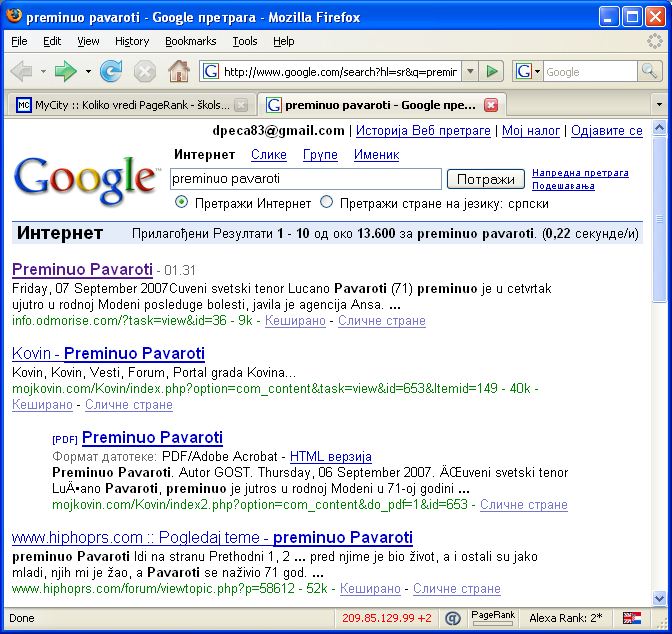Viewport: 672px width, 634px height.
Task: Click the MyCity tab favicon
Action: coord(24,105)
